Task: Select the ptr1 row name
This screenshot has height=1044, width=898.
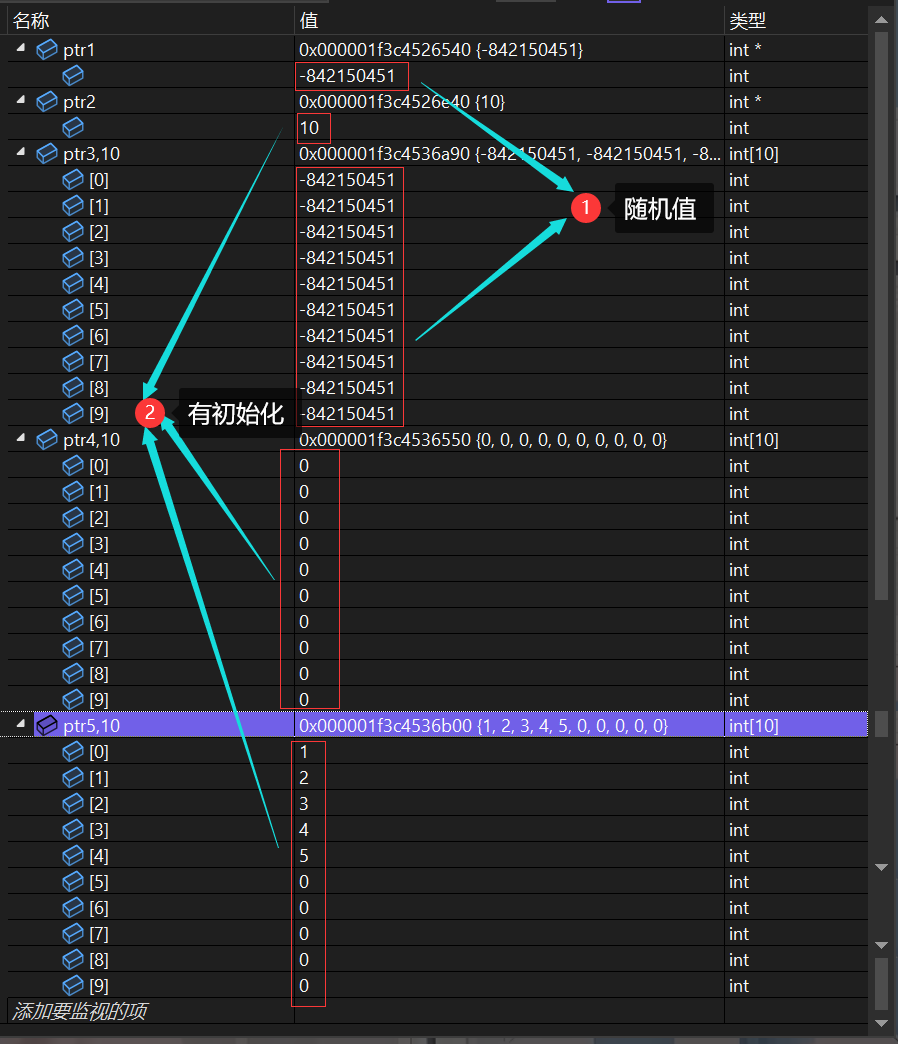Action: click(79, 50)
